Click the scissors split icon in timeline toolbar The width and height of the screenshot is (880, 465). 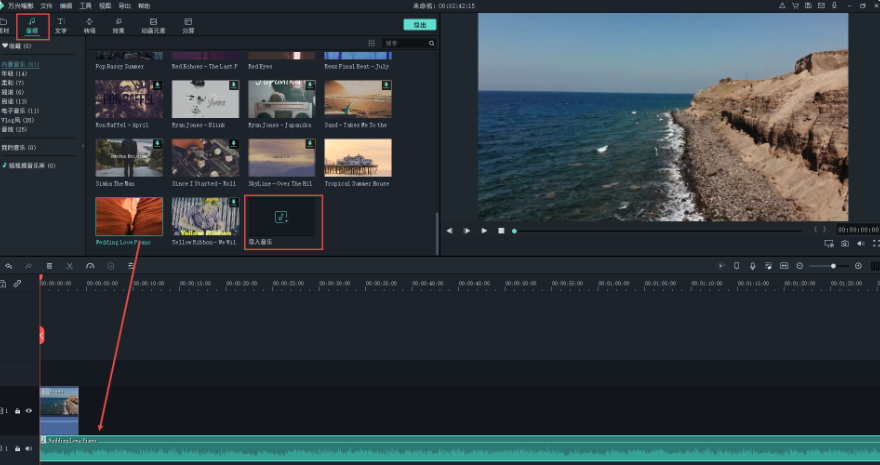pyautogui.click(x=69, y=266)
